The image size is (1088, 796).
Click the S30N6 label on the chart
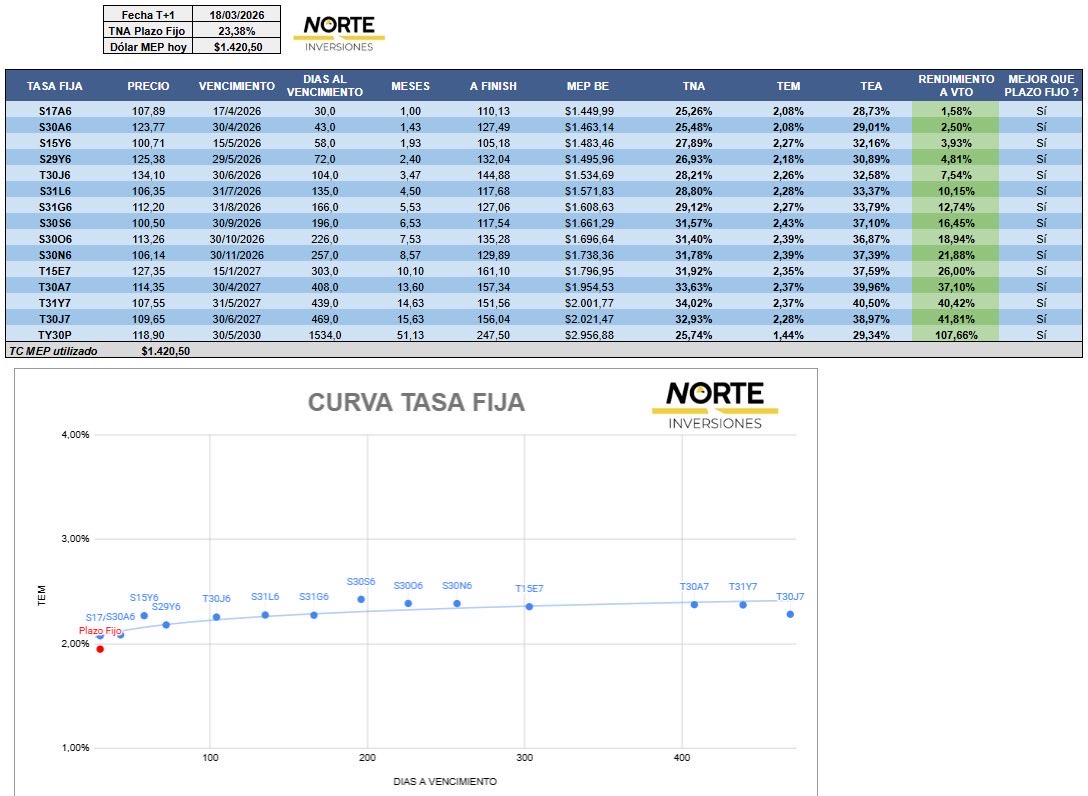click(457, 586)
